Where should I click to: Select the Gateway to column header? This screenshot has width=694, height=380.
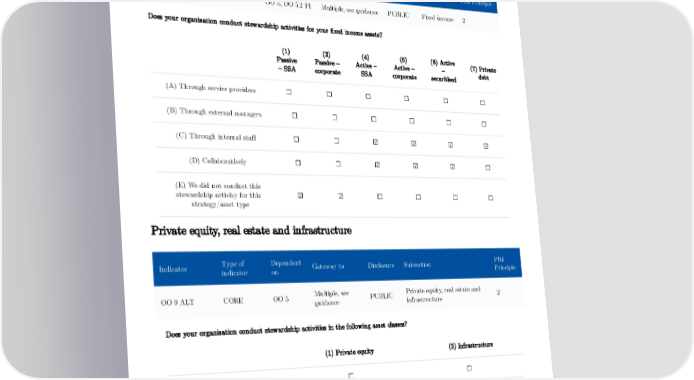point(328,266)
